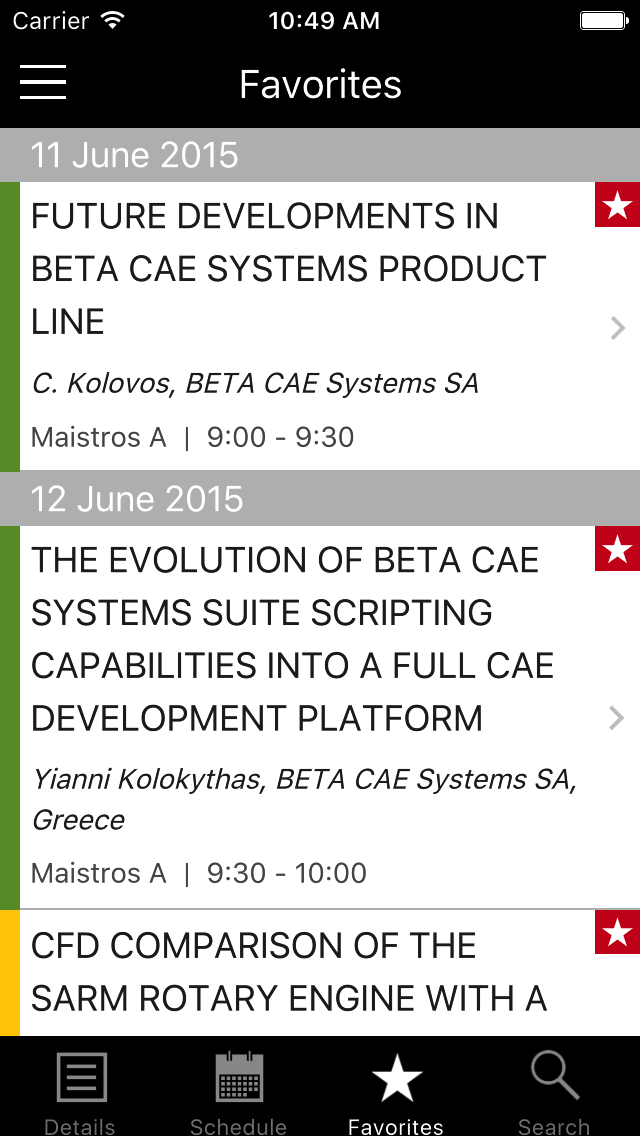640x1136 pixels.
Task: Expand Future Developments session with chevron
Action: pos(618,327)
